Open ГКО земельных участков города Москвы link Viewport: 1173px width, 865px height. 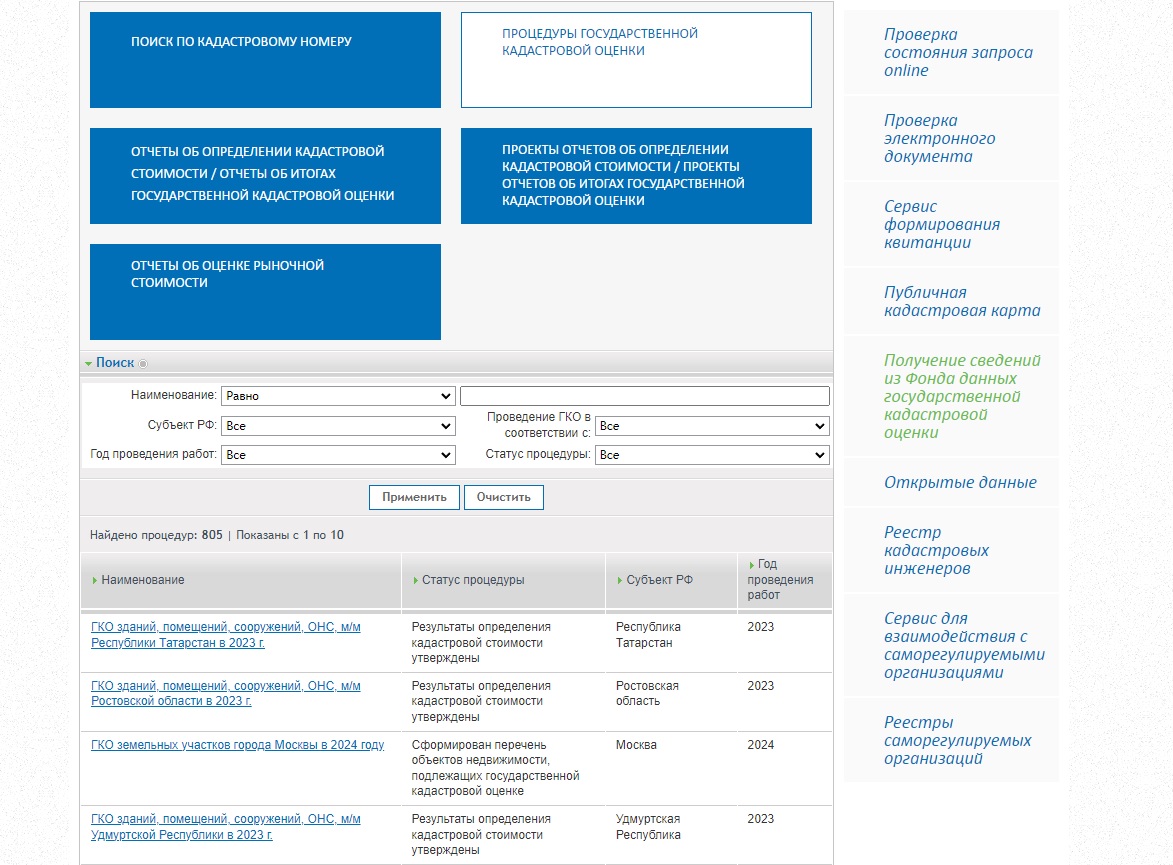[x=237, y=745]
